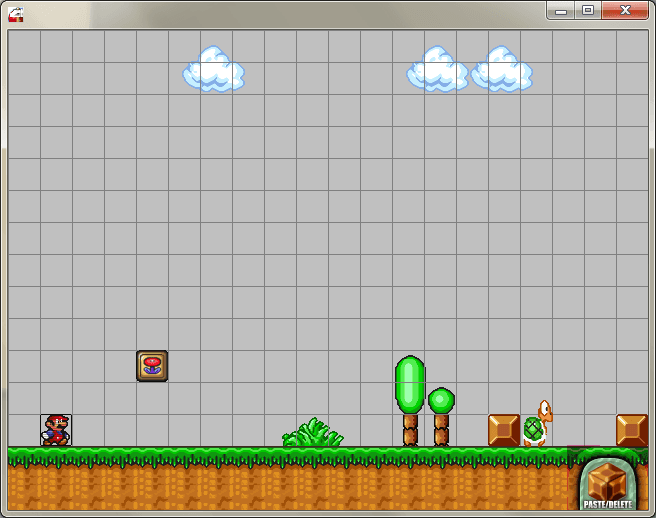The height and width of the screenshot is (518, 656).
Task: Close the level editor window
Action: (x=625, y=10)
